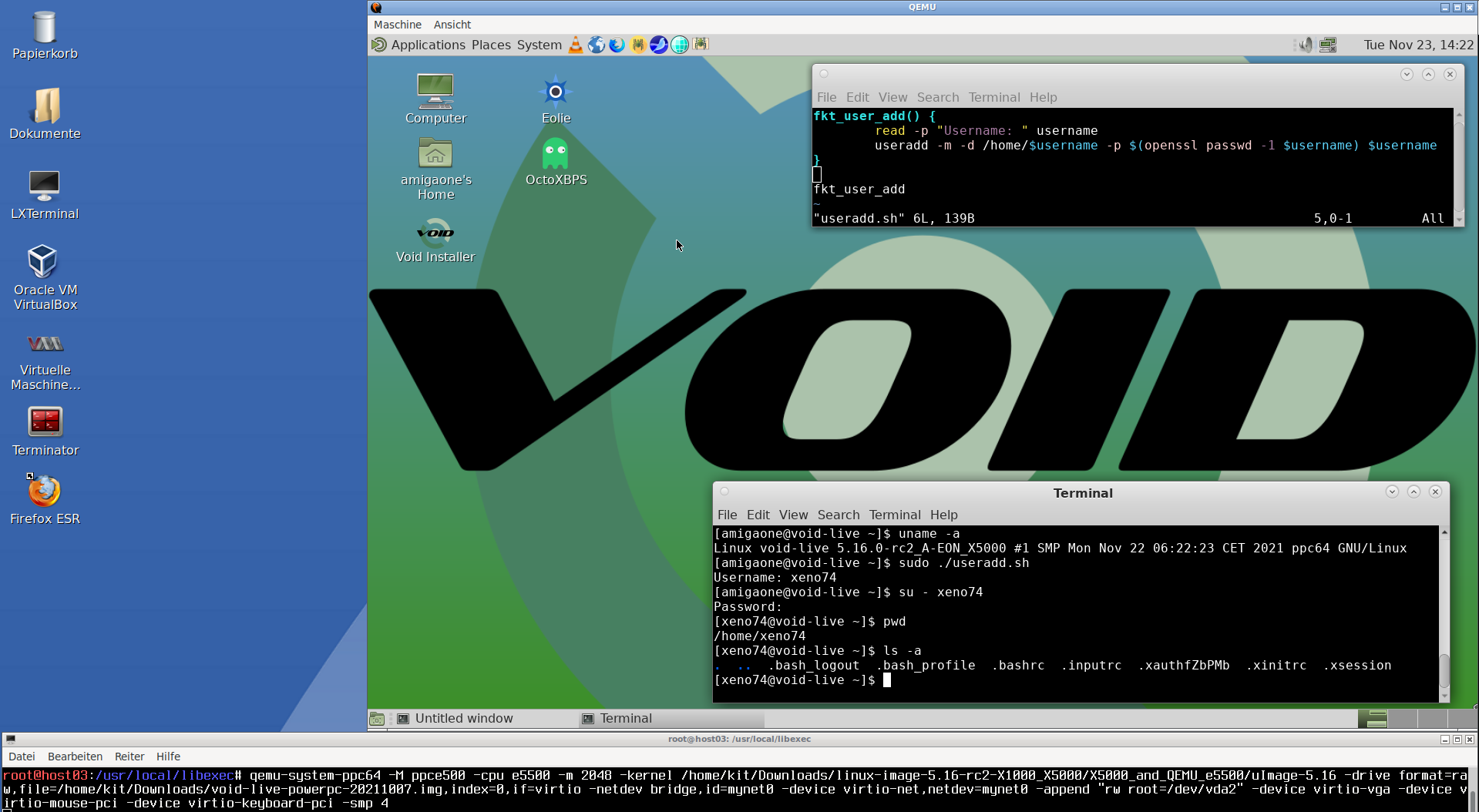Click the window menu dot of useradd.sh terminal
The image size is (1479, 812).
(x=823, y=74)
